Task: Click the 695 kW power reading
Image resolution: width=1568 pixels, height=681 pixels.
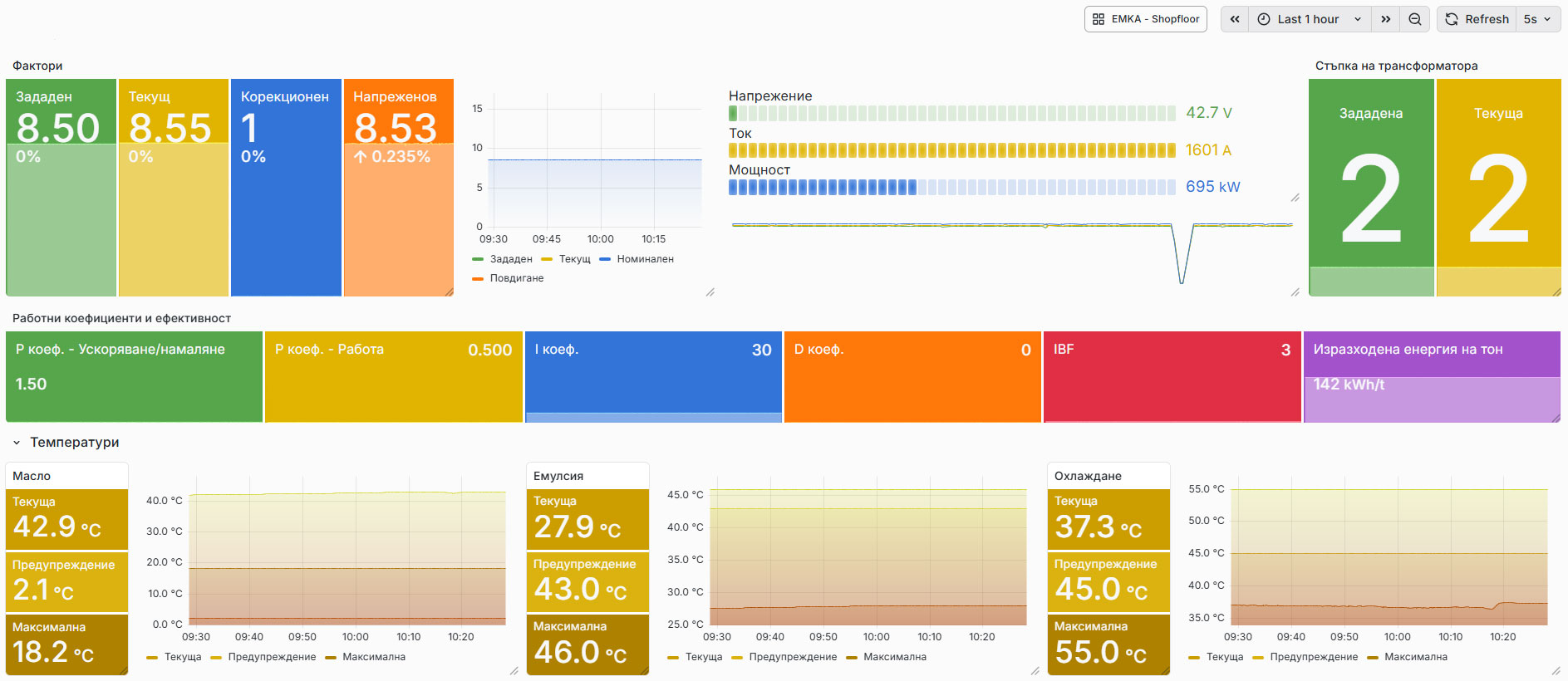Action: 1213,187
